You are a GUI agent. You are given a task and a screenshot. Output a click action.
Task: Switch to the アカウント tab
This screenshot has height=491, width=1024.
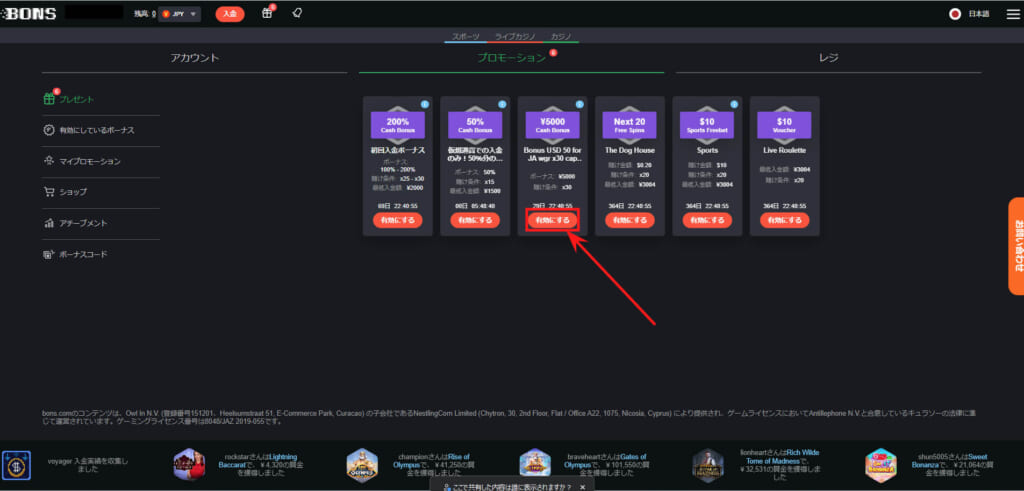(x=194, y=58)
